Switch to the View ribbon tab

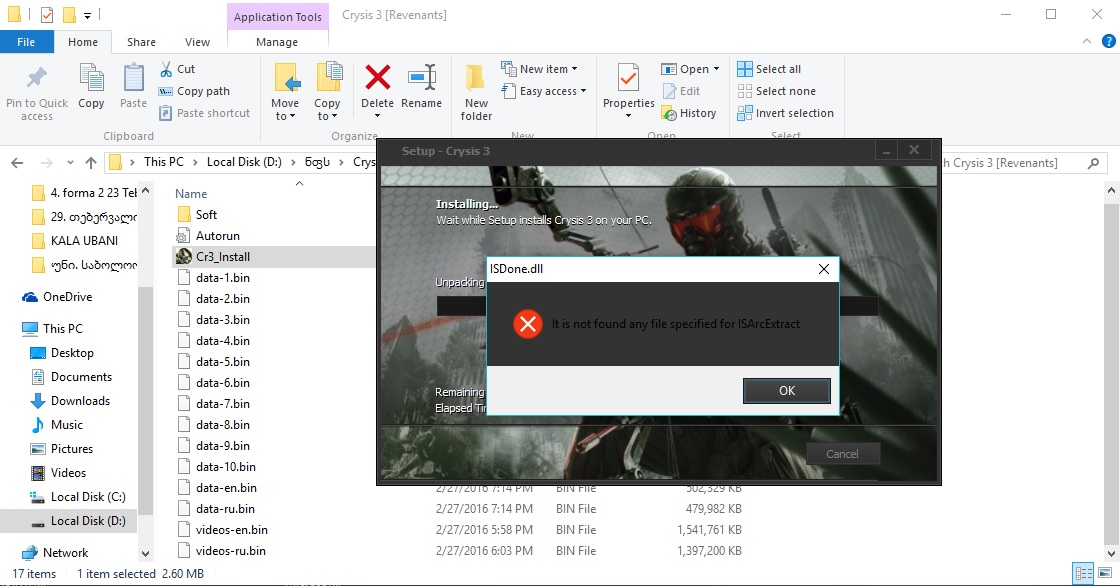pos(197,42)
